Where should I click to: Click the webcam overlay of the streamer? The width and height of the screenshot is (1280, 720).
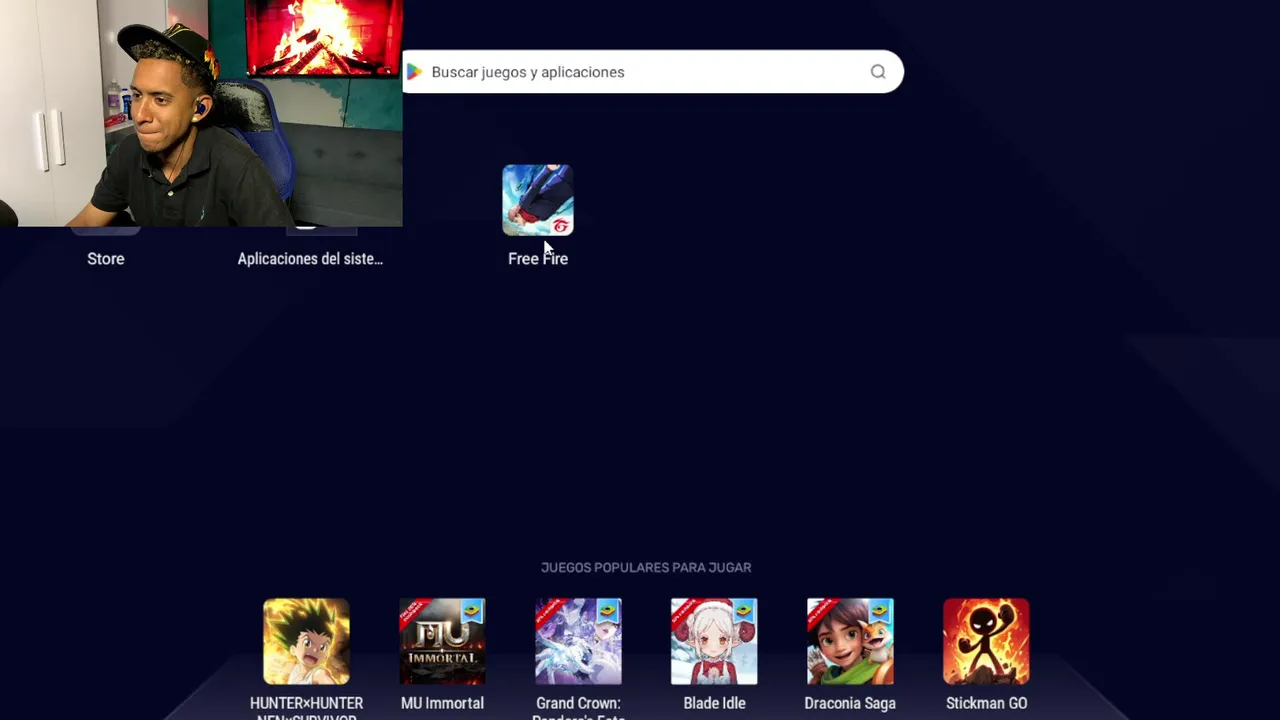[201, 113]
